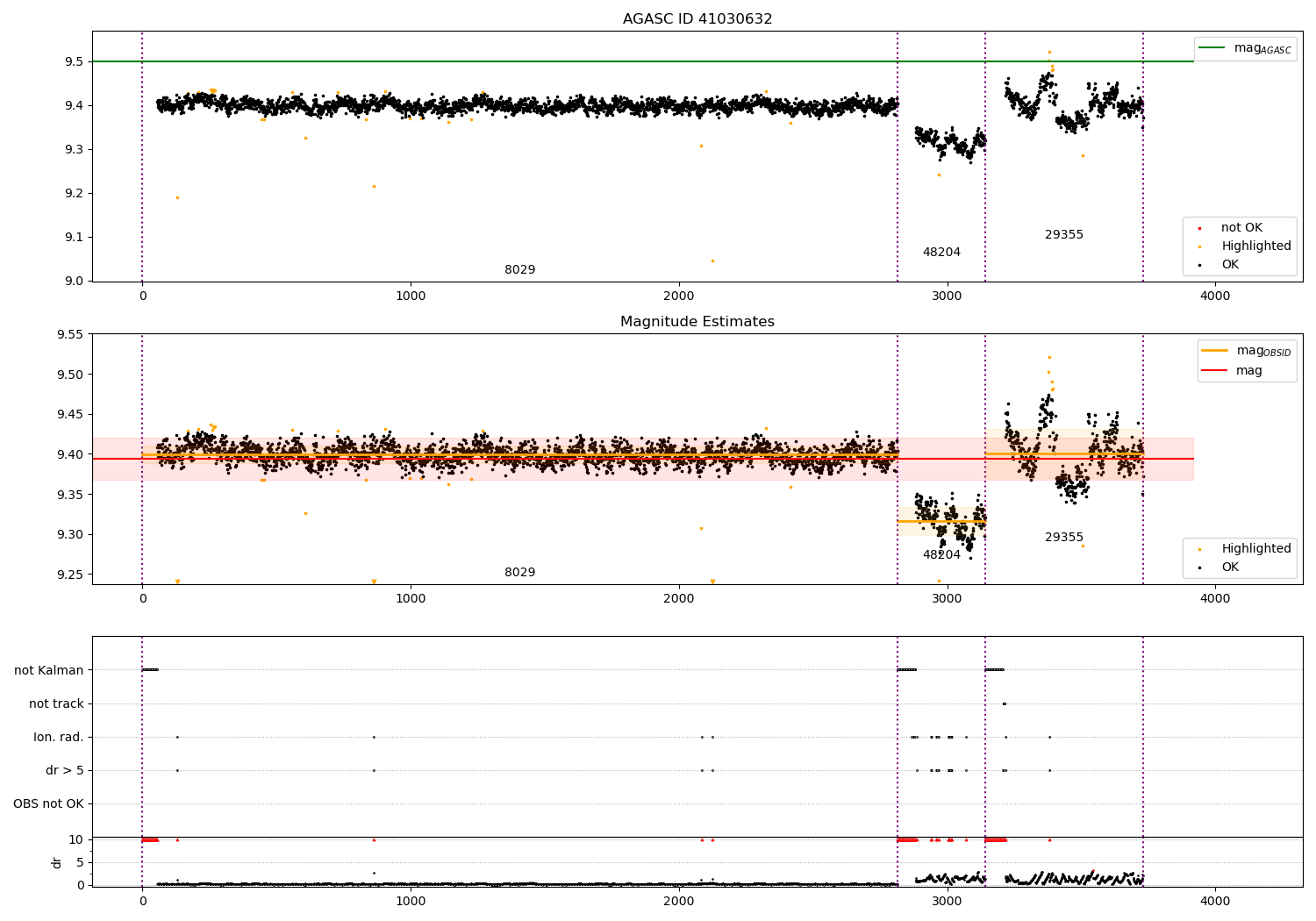
Task: Click the 9.2 y-axis tick label
Action: click(74, 194)
